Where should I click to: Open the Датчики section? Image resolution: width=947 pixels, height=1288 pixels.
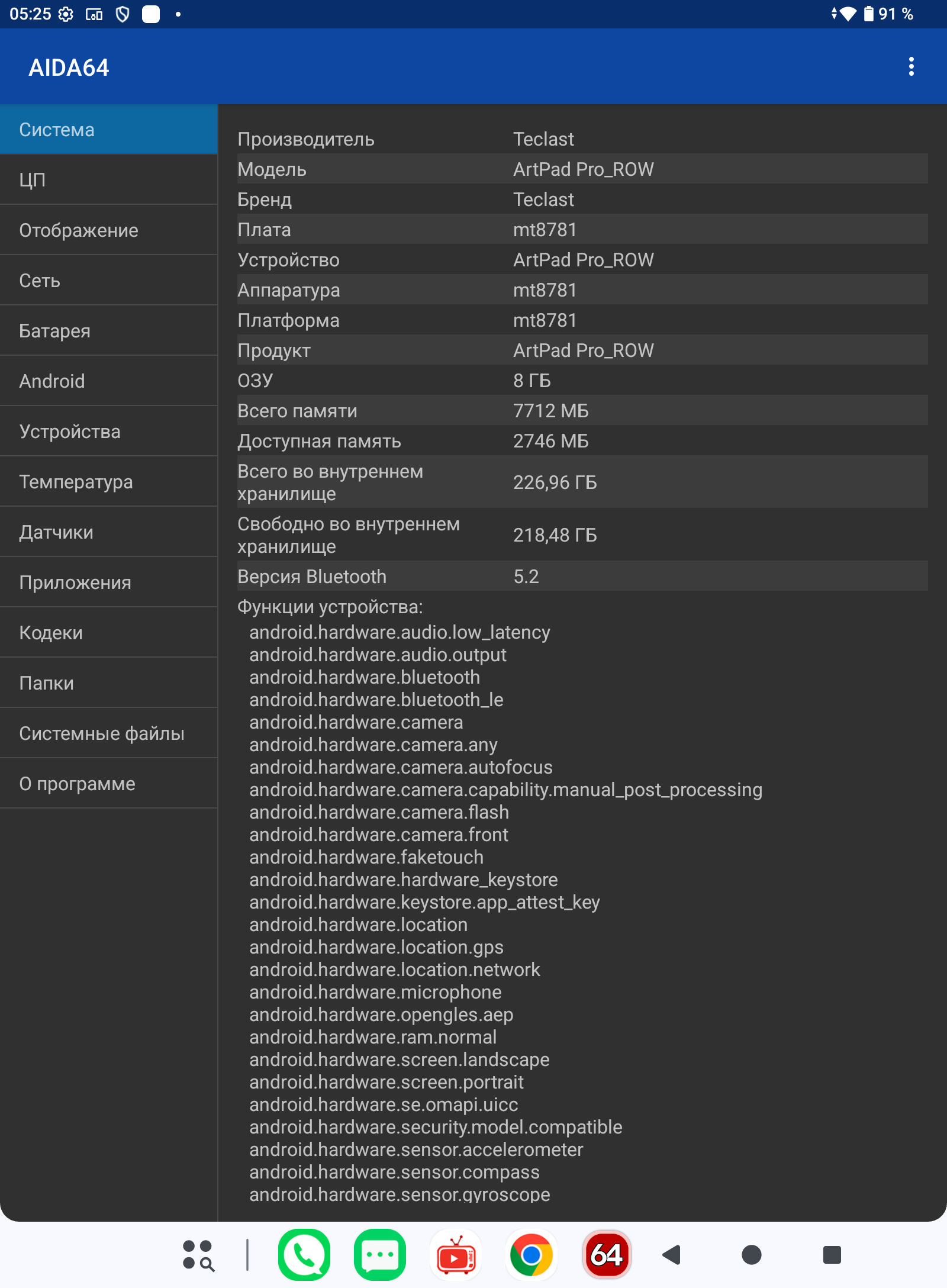[x=109, y=532]
